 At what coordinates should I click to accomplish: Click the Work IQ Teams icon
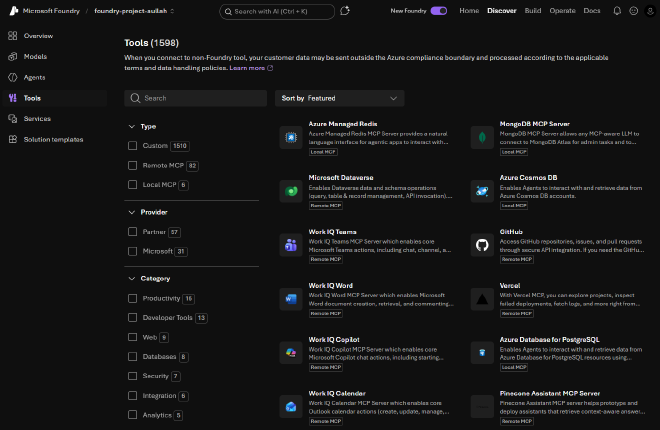291,245
